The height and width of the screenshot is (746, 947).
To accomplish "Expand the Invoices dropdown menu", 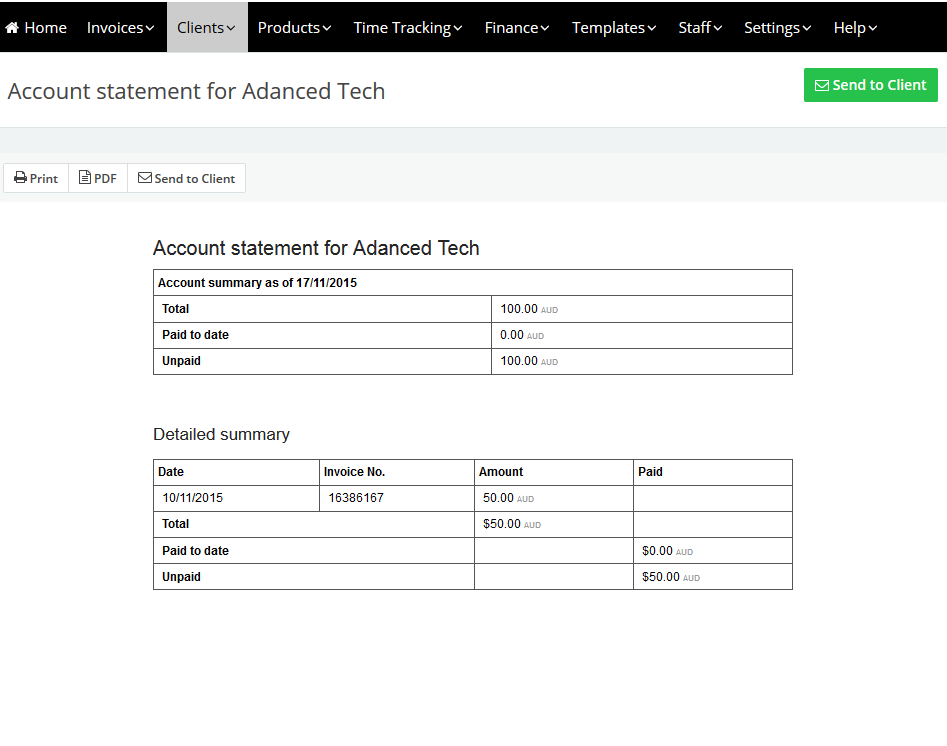I will pyautogui.click(x=120, y=28).
